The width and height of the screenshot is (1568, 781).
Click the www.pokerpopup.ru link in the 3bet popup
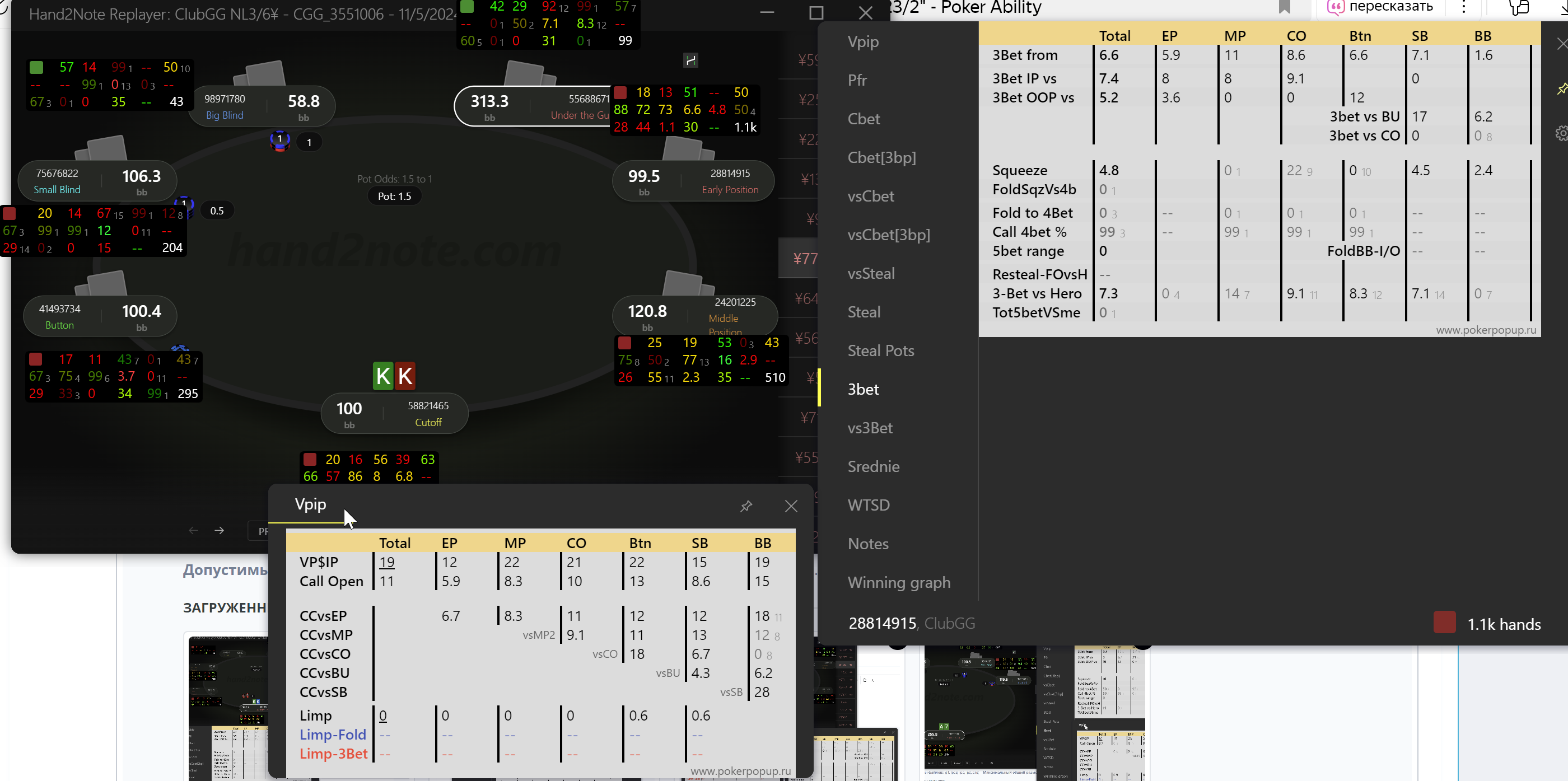pyautogui.click(x=1486, y=330)
